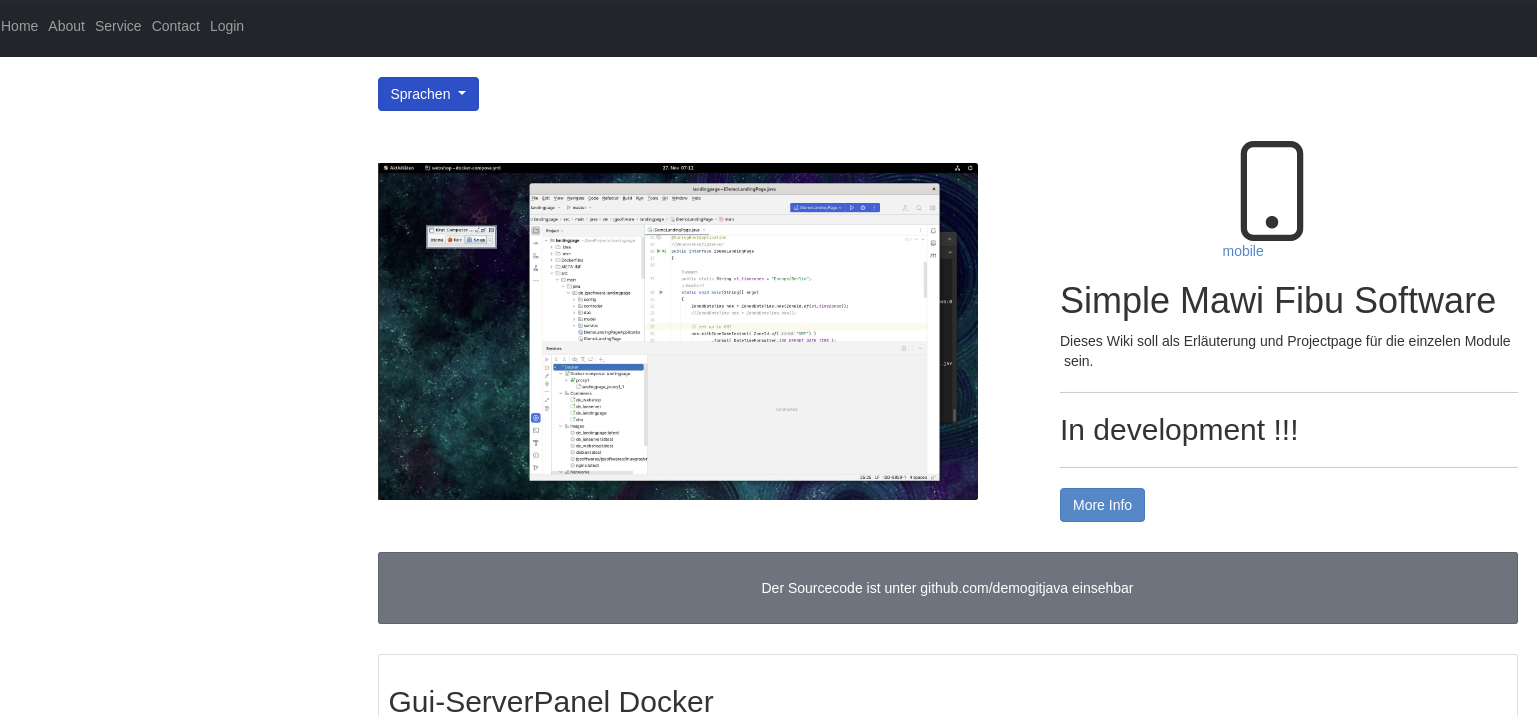Screen dimensions: 1537x716
Task: Click the Gui-ServerPanel Docker card heading
Action: tap(550, 701)
